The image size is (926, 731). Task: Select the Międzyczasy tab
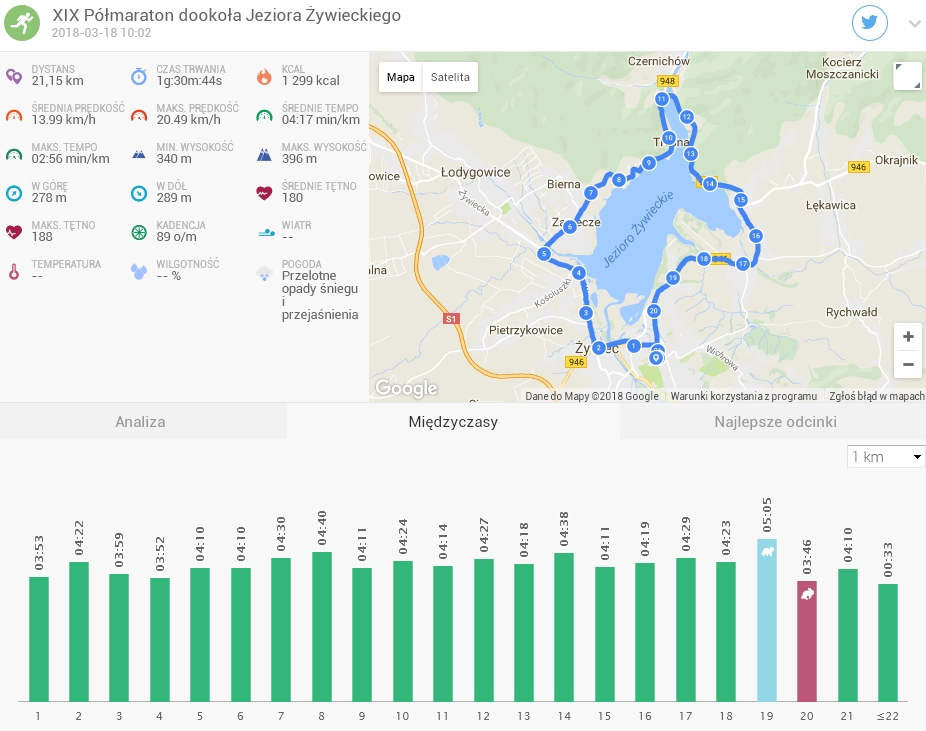(x=453, y=422)
